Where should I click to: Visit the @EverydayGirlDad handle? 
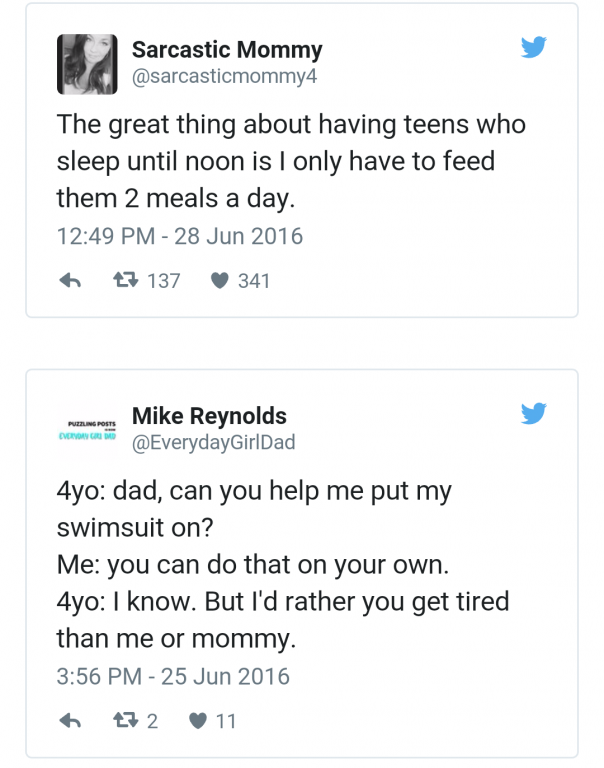[x=213, y=442]
